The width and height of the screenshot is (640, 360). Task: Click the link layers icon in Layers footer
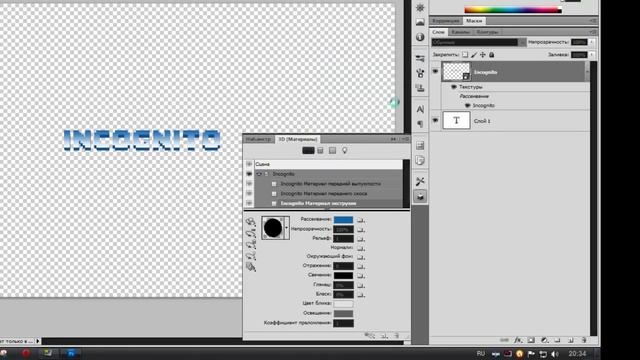point(504,340)
